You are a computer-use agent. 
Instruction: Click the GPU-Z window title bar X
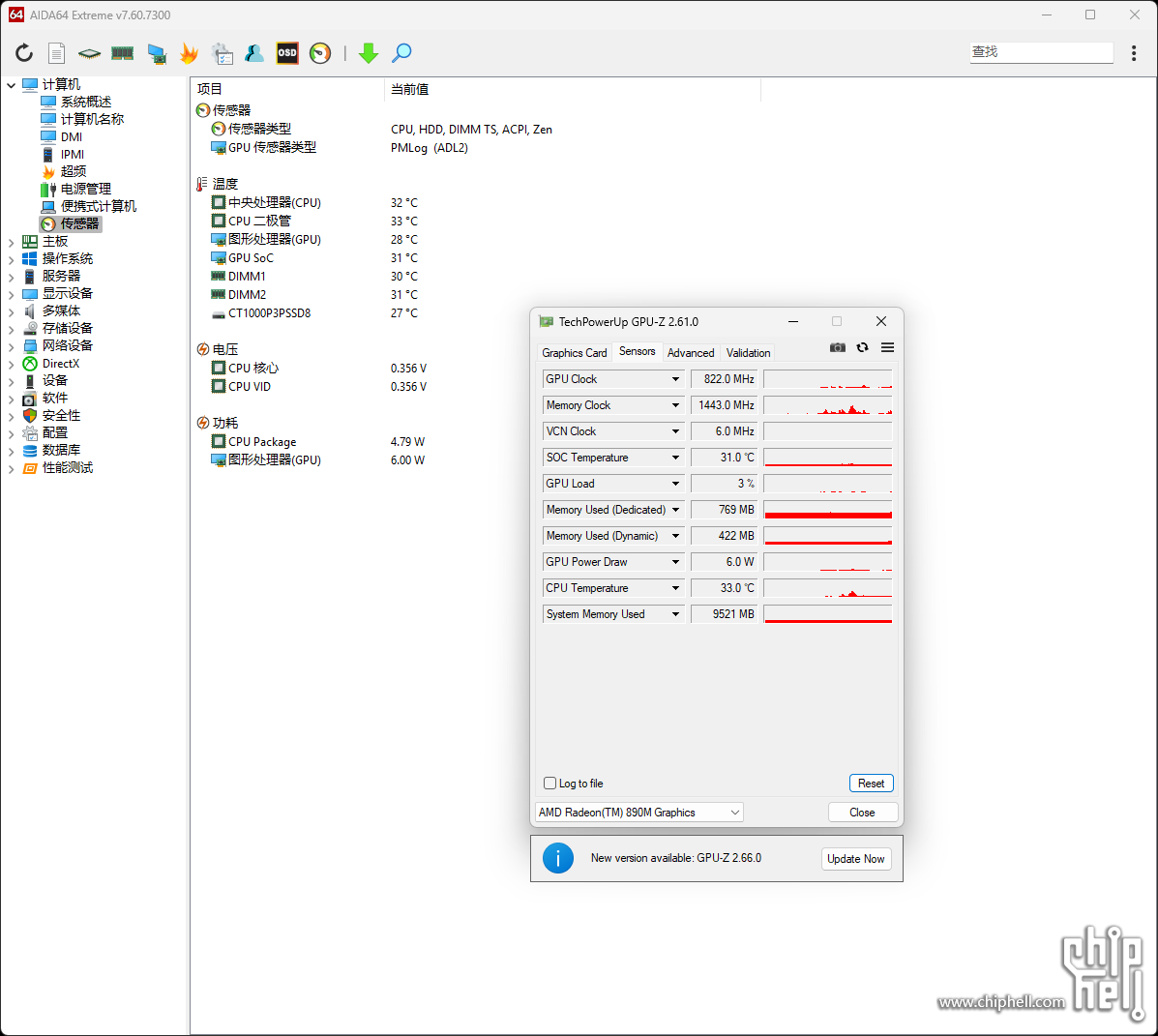pos(881,321)
